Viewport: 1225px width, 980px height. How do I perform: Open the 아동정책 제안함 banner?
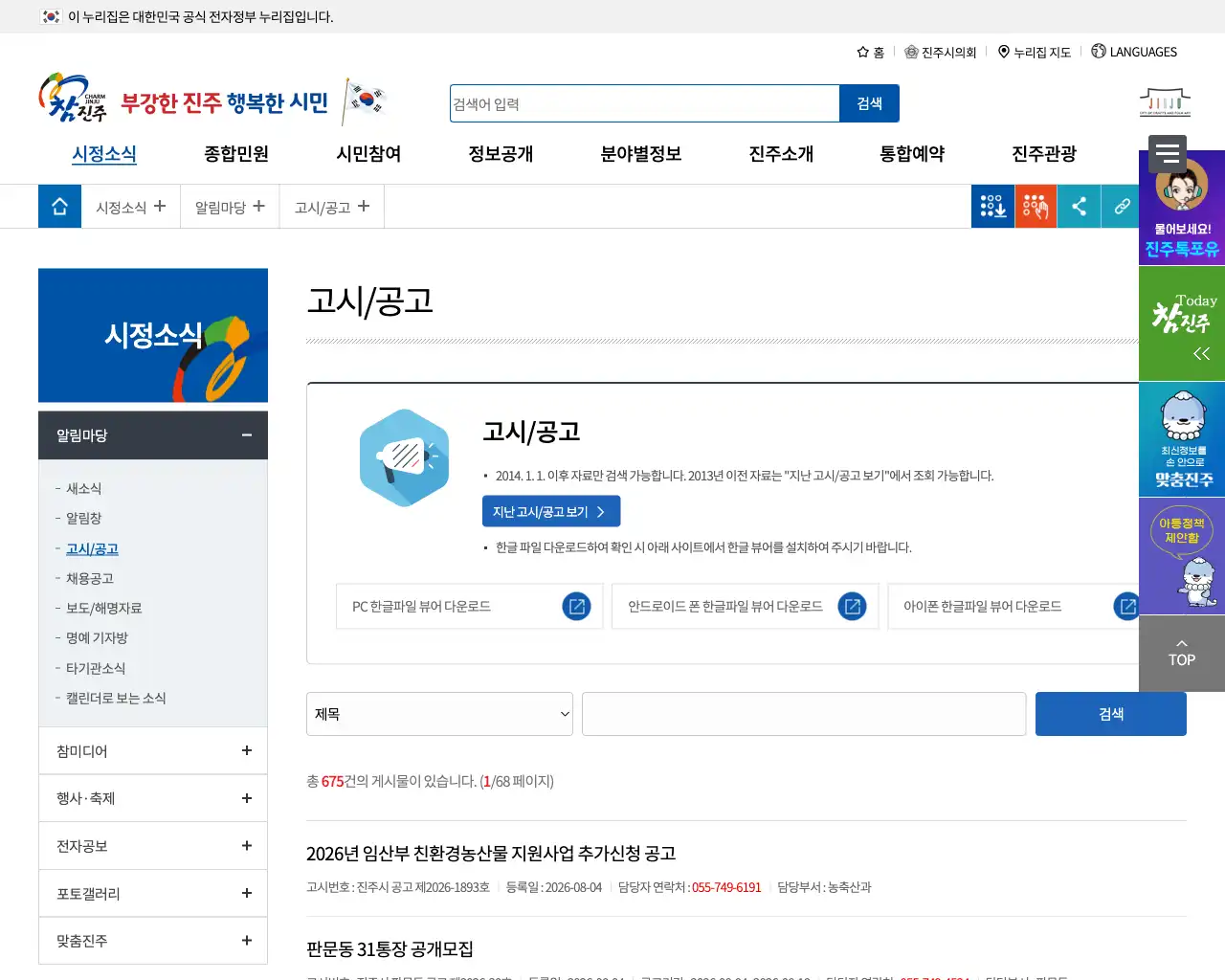pyautogui.click(x=1182, y=556)
